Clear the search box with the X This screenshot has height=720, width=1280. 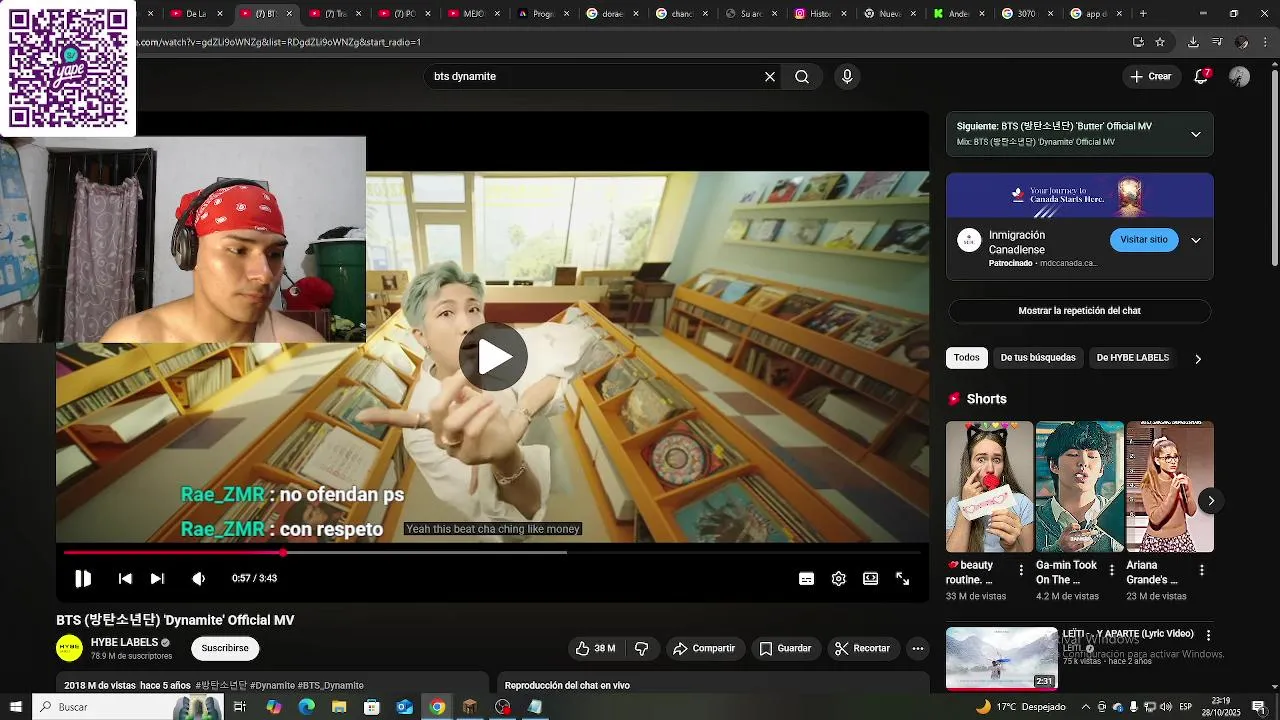[x=770, y=76]
